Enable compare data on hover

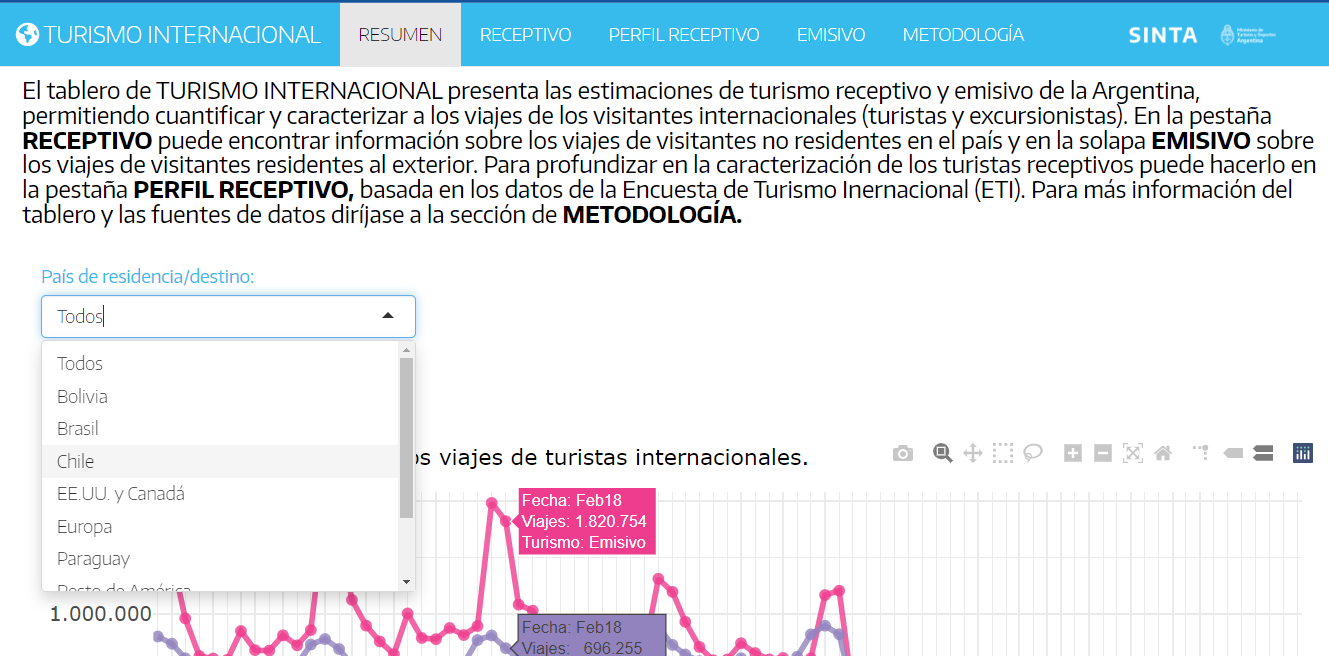click(x=1263, y=453)
